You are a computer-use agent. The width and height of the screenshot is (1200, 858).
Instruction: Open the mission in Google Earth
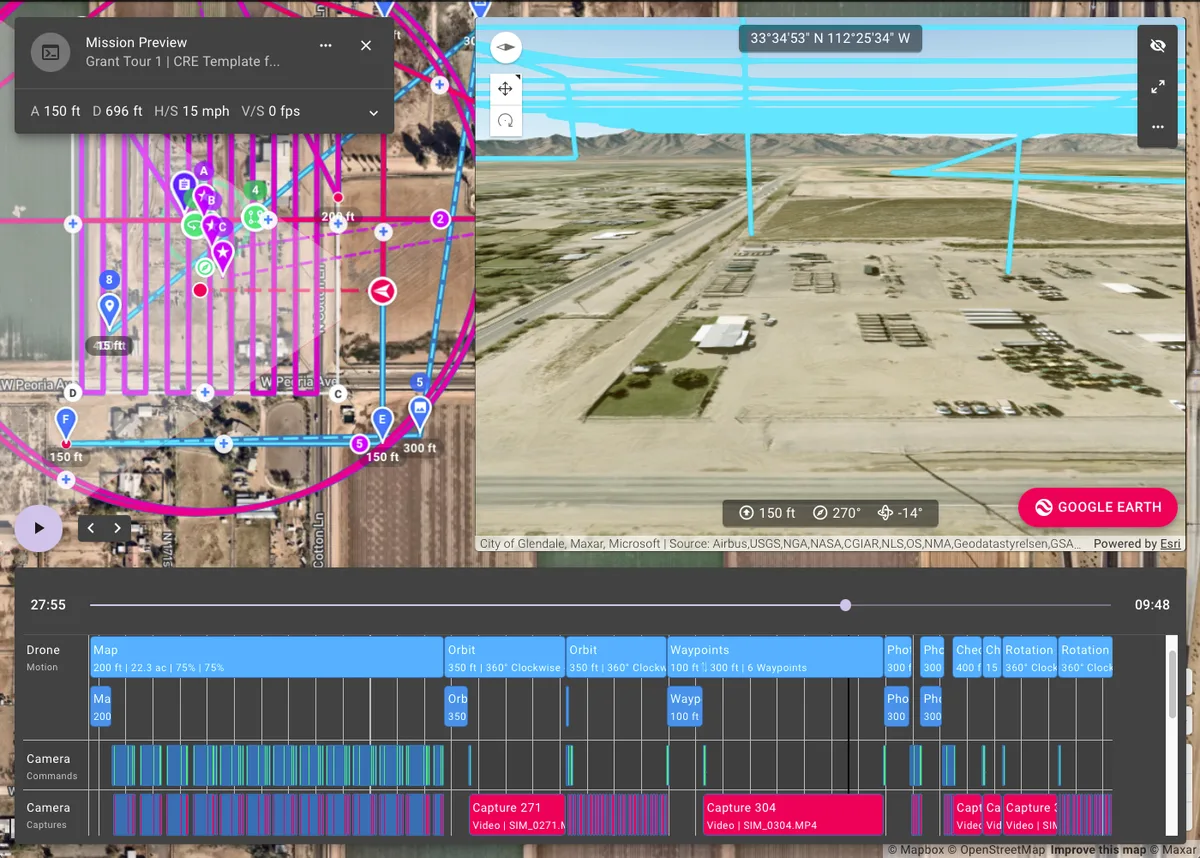(x=1098, y=507)
